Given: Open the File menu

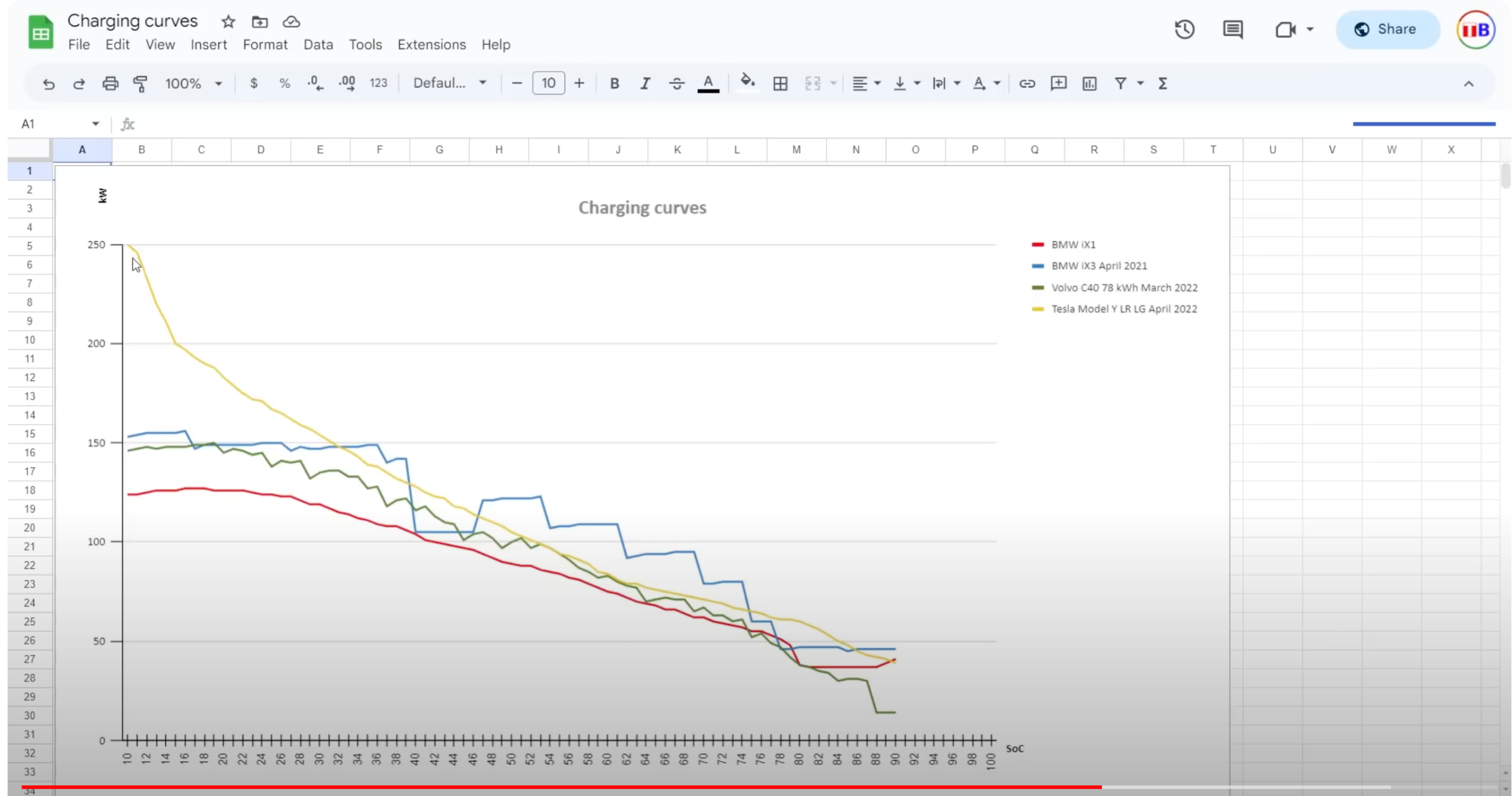Looking at the screenshot, I should point(79,45).
